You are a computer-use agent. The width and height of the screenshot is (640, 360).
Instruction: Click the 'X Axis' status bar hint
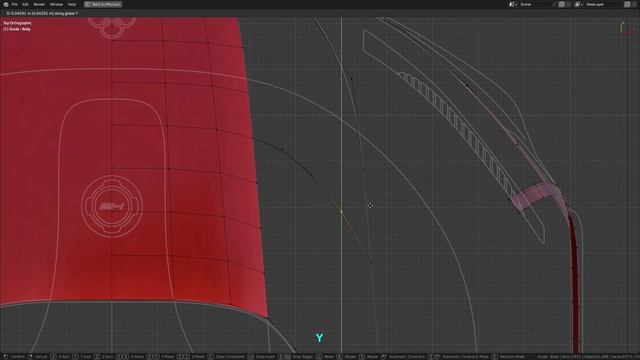[64, 357]
